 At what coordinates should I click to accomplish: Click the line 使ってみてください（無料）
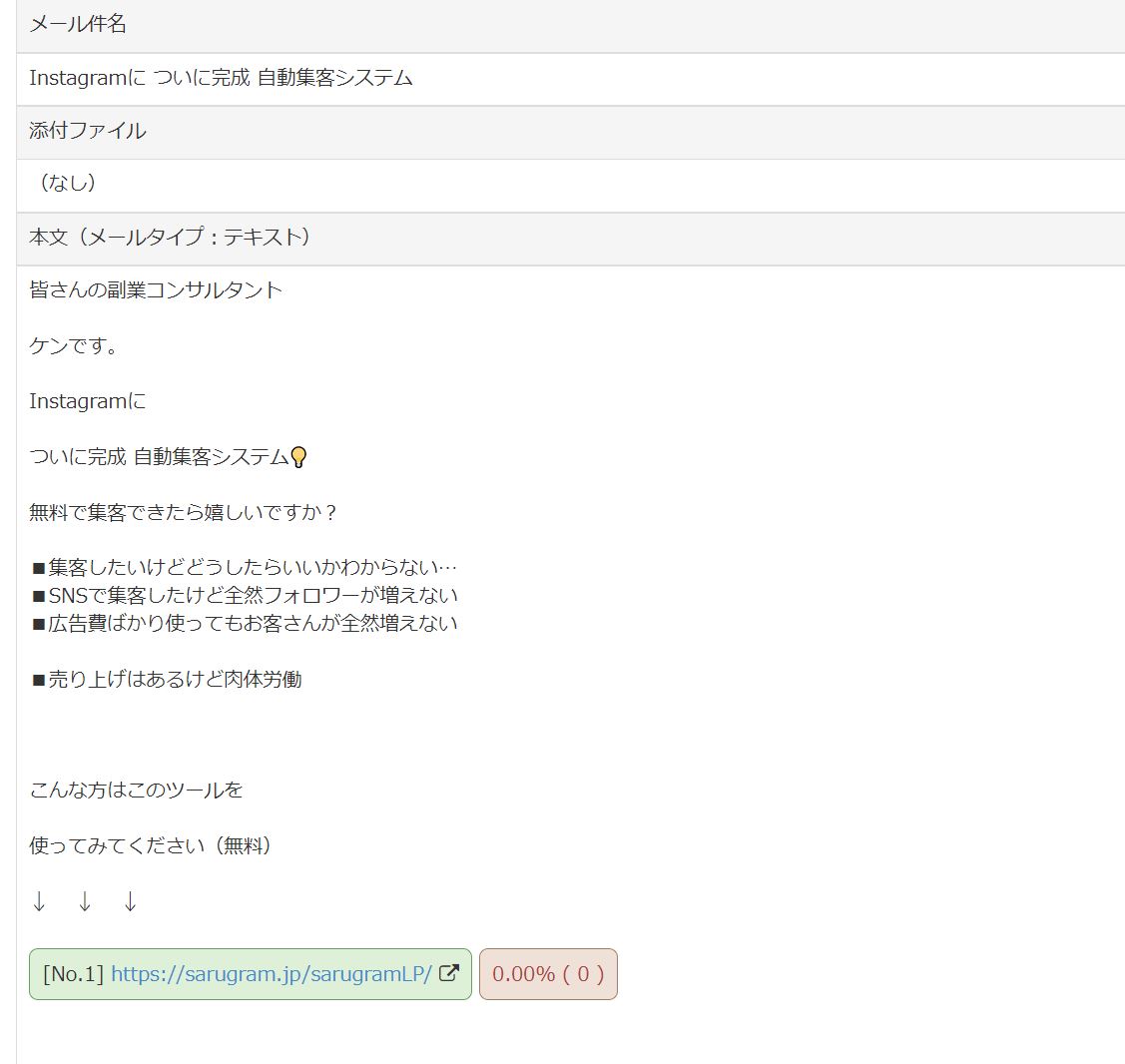150,845
